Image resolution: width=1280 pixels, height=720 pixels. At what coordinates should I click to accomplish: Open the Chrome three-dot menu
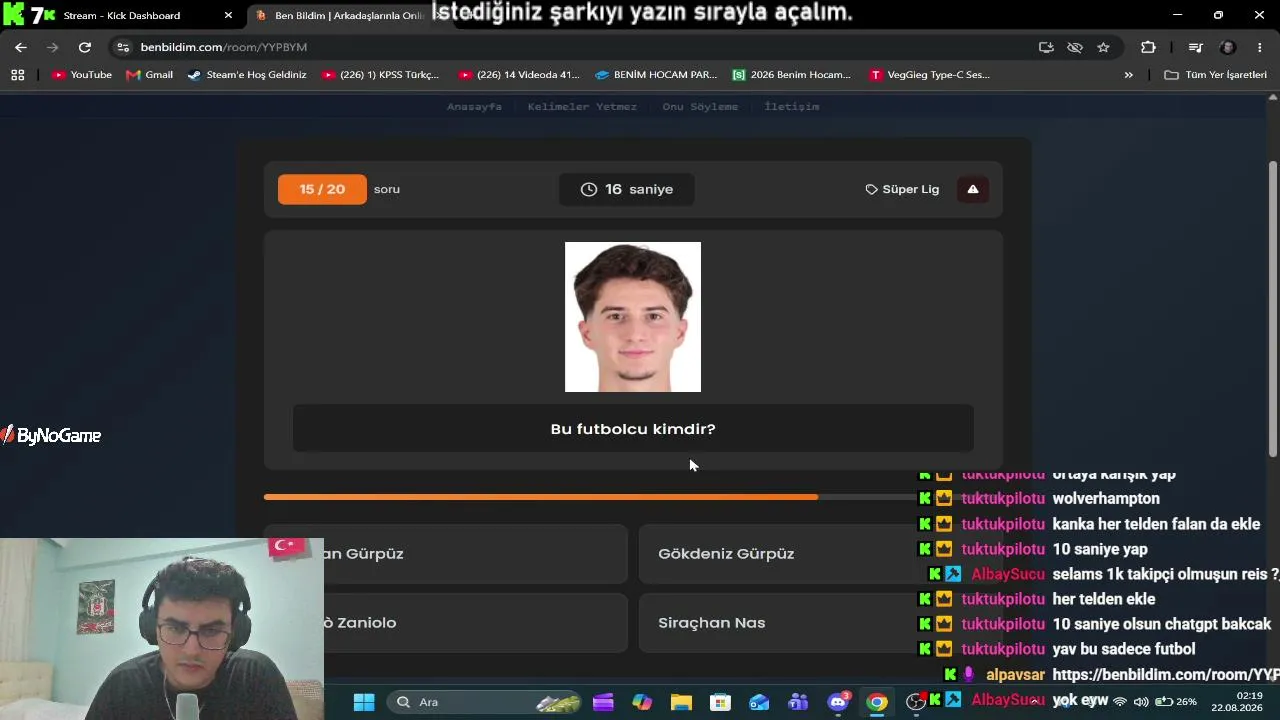[1259, 47]
